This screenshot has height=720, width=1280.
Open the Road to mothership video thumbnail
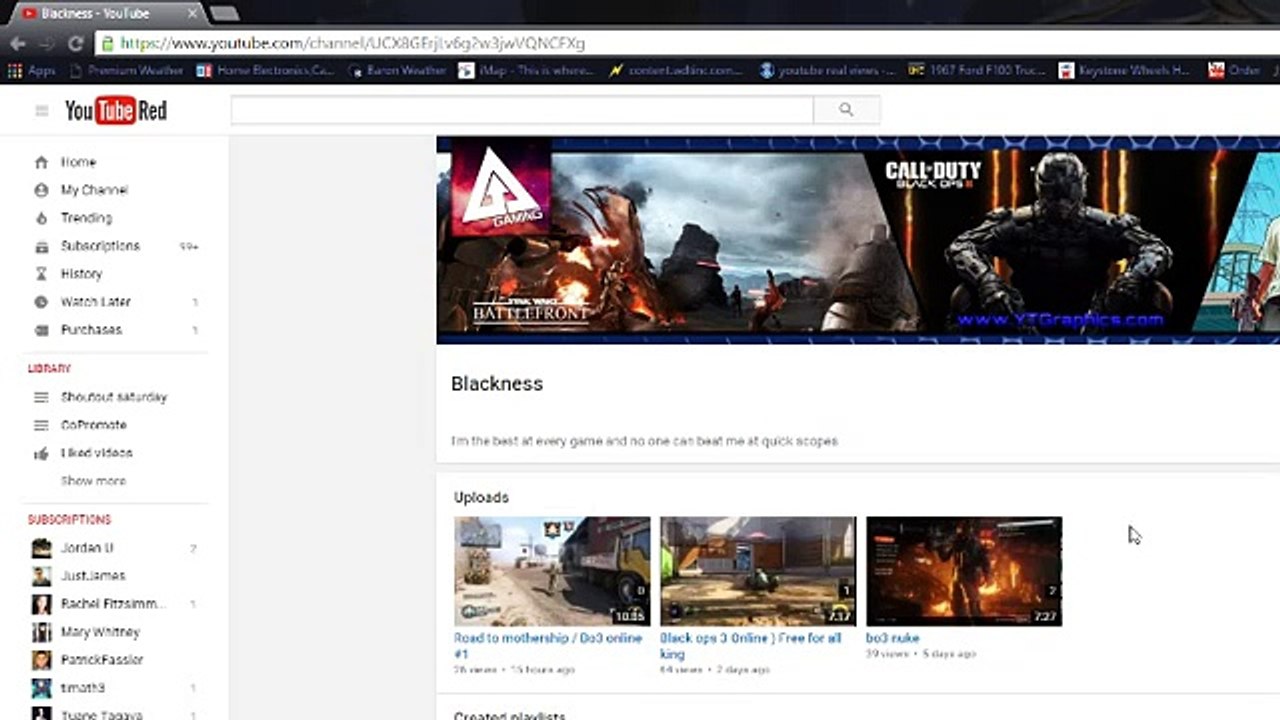[552, 571]
